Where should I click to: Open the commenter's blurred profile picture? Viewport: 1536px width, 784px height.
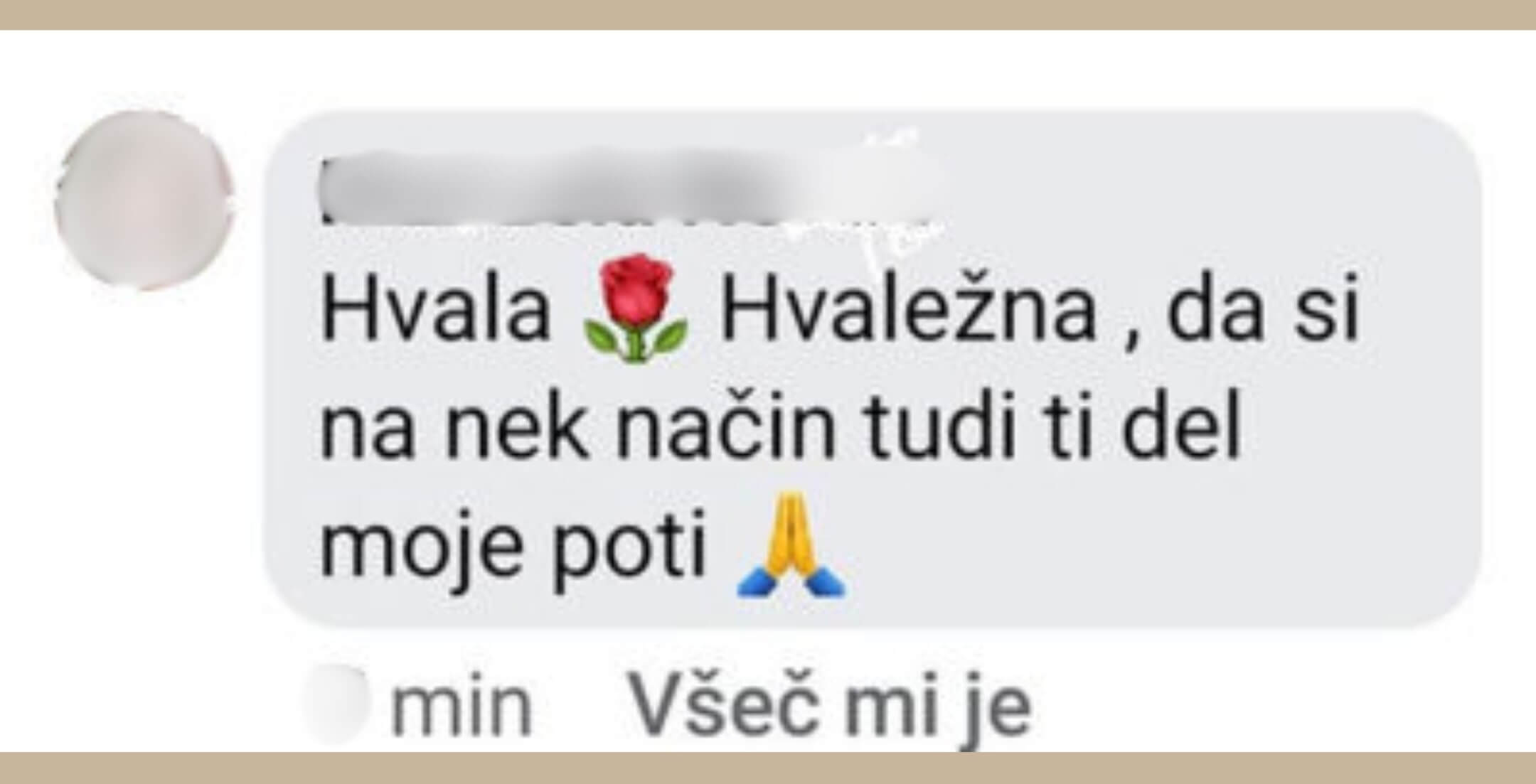[x=144, y=200]
